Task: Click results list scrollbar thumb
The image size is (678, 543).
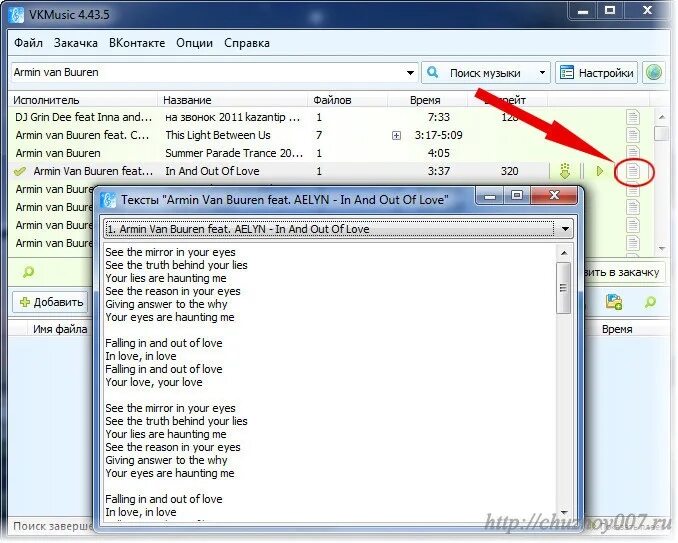Action: pos(662,133)
